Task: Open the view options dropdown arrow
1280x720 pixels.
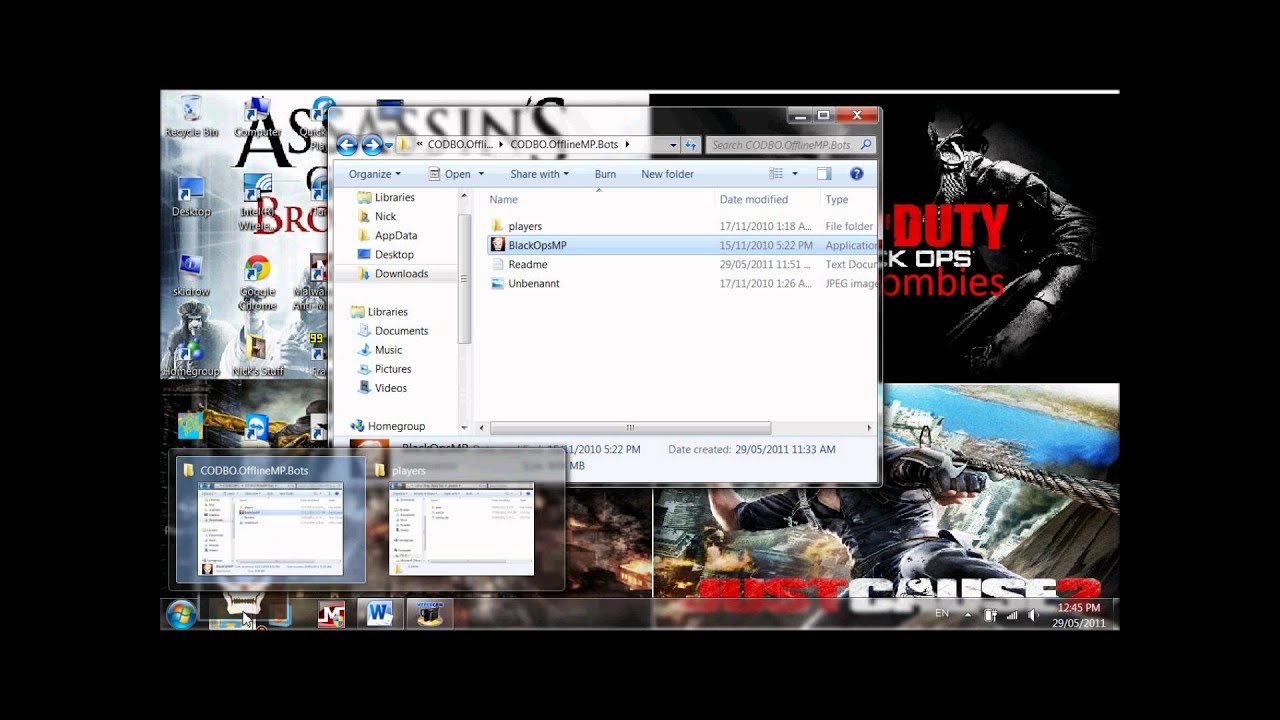Action: coord(795,174)
